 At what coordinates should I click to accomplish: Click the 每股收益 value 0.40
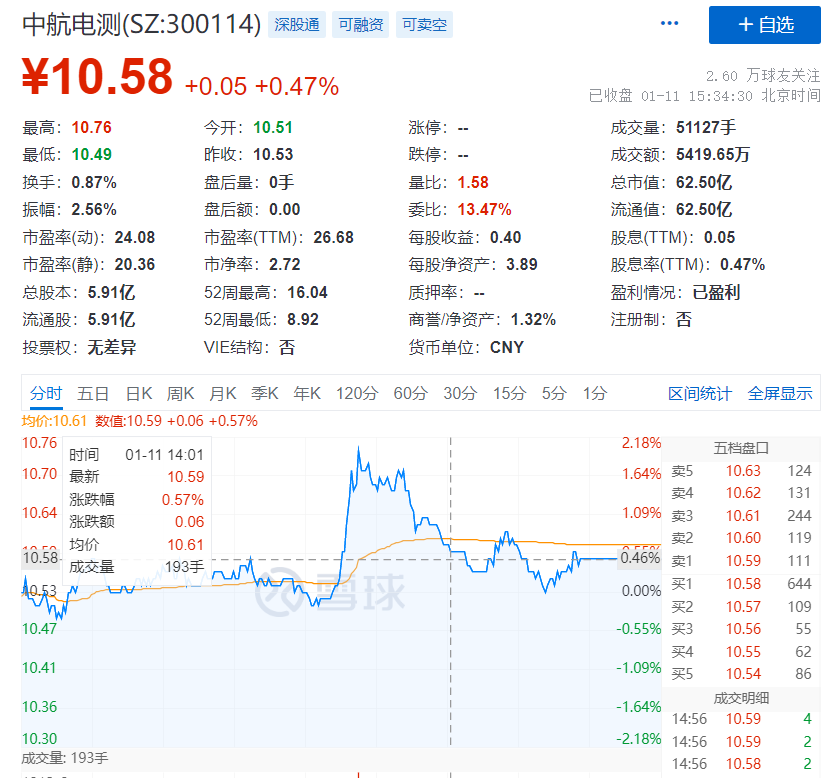click(505, 237)
